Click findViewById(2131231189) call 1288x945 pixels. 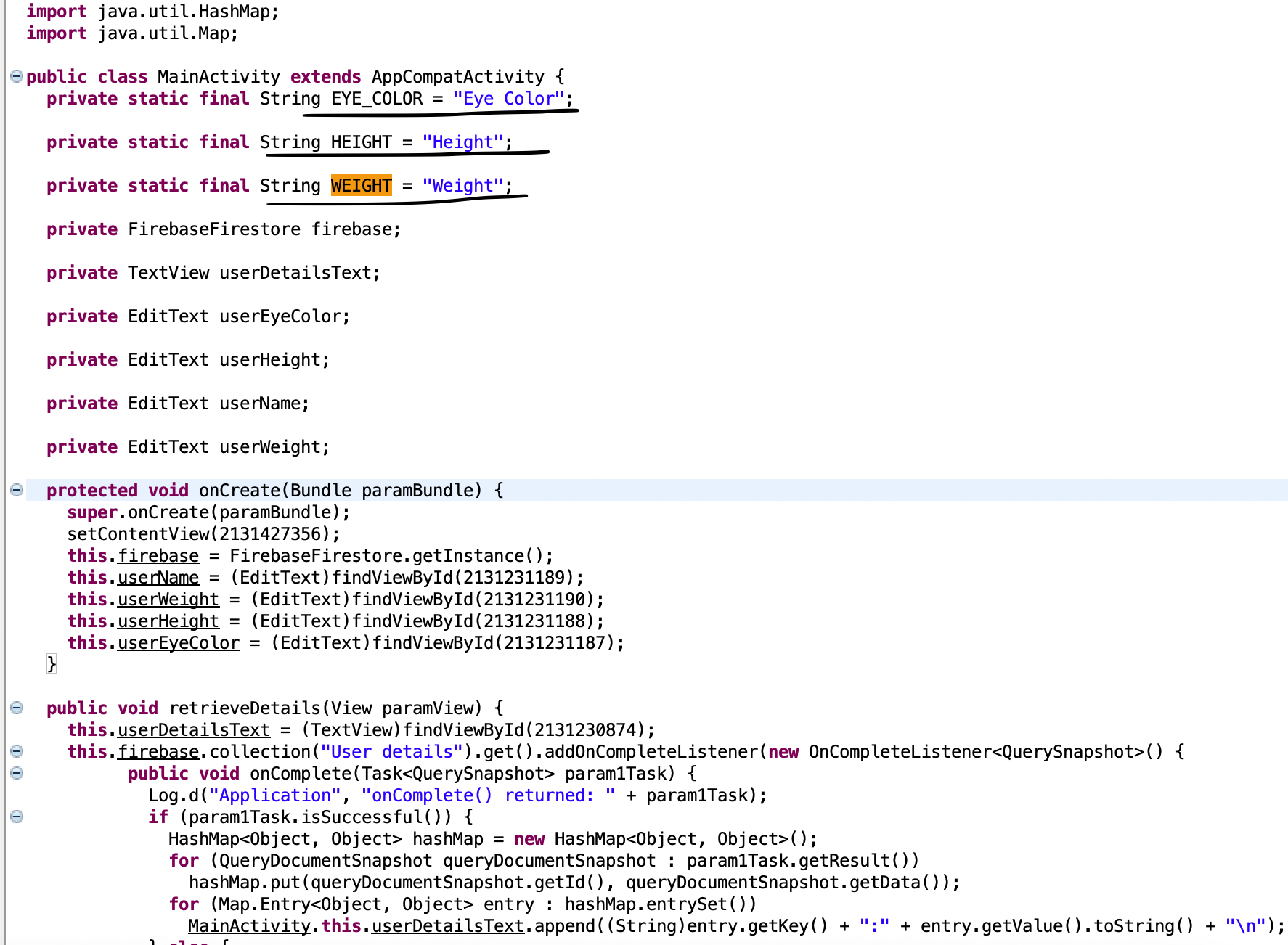click(452, 578)
